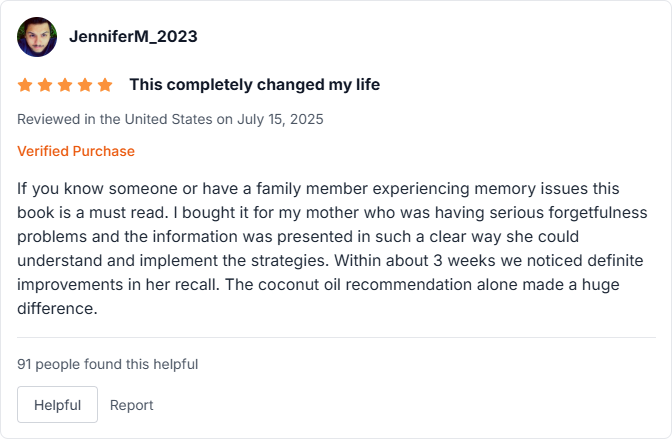Viewport: 672px width, 439px height.
Task: Click JenniferM_2023's profile avatar
Action: coord(37,37)
